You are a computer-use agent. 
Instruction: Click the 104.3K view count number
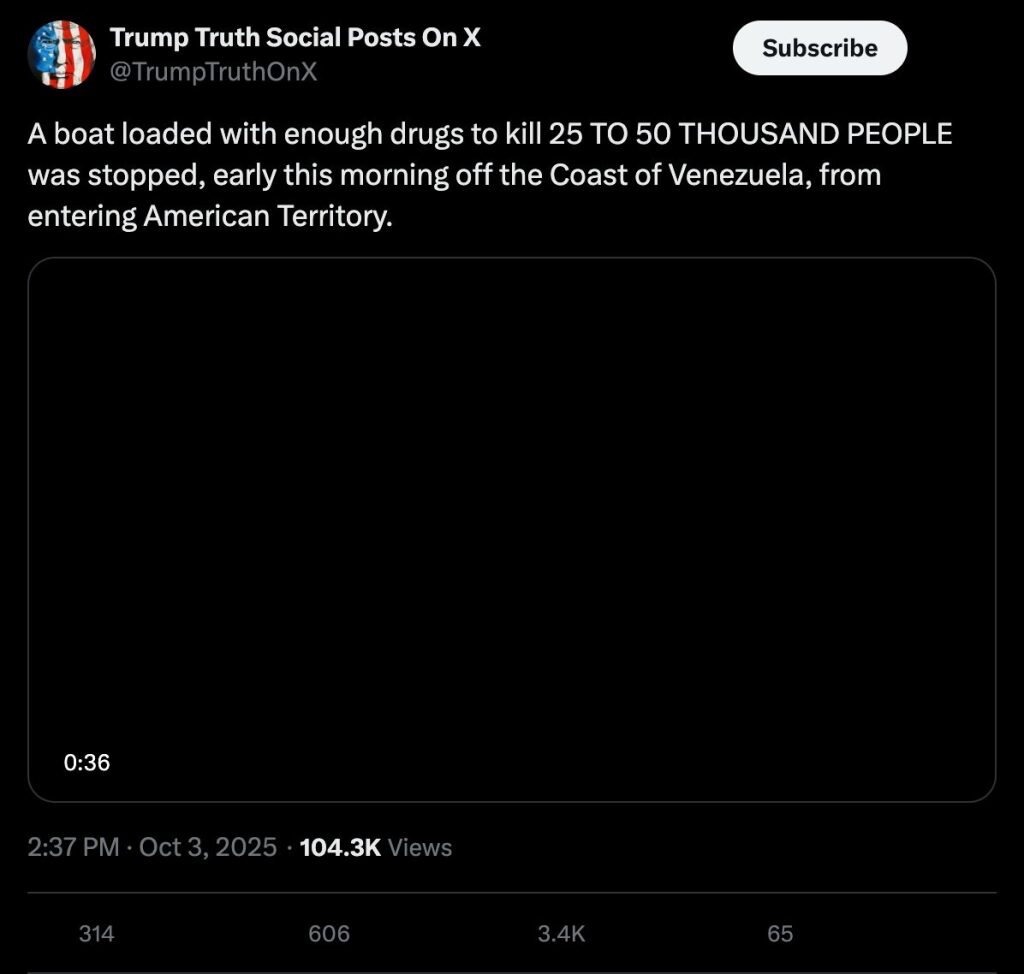coord(340,848)
